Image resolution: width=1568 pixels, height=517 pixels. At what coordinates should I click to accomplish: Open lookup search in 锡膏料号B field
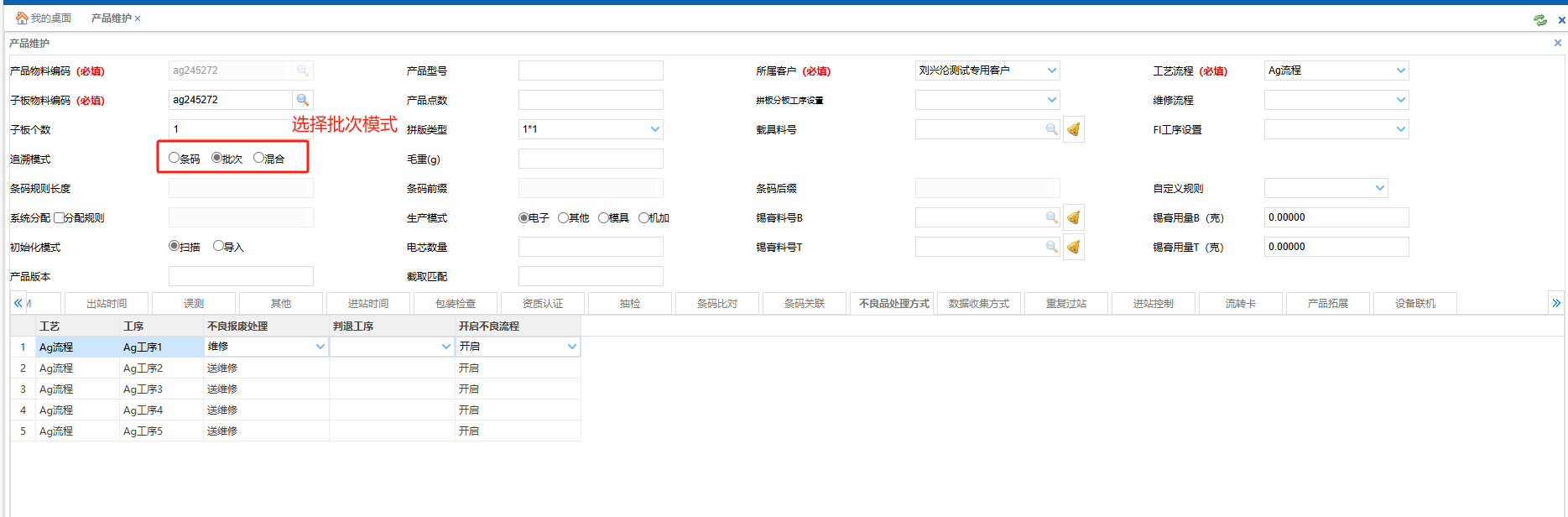(1051, 217)
